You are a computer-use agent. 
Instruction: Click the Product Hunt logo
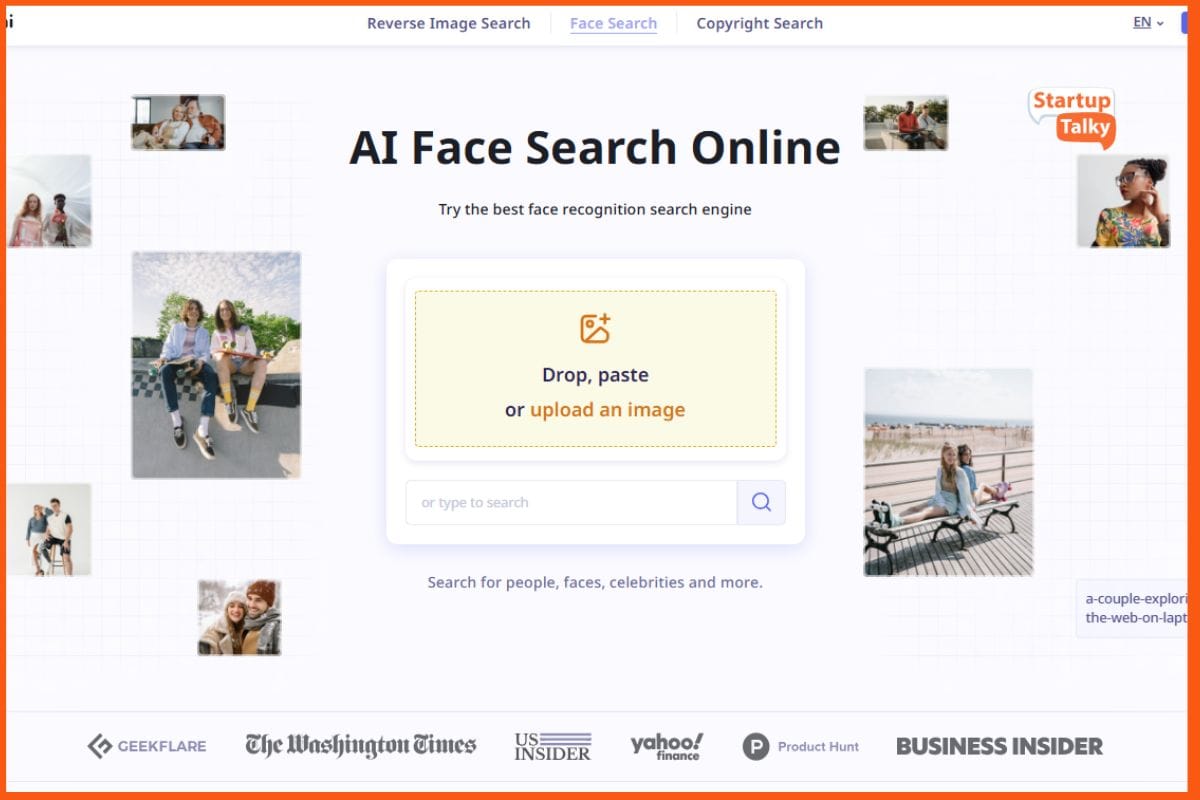[801, 746]
